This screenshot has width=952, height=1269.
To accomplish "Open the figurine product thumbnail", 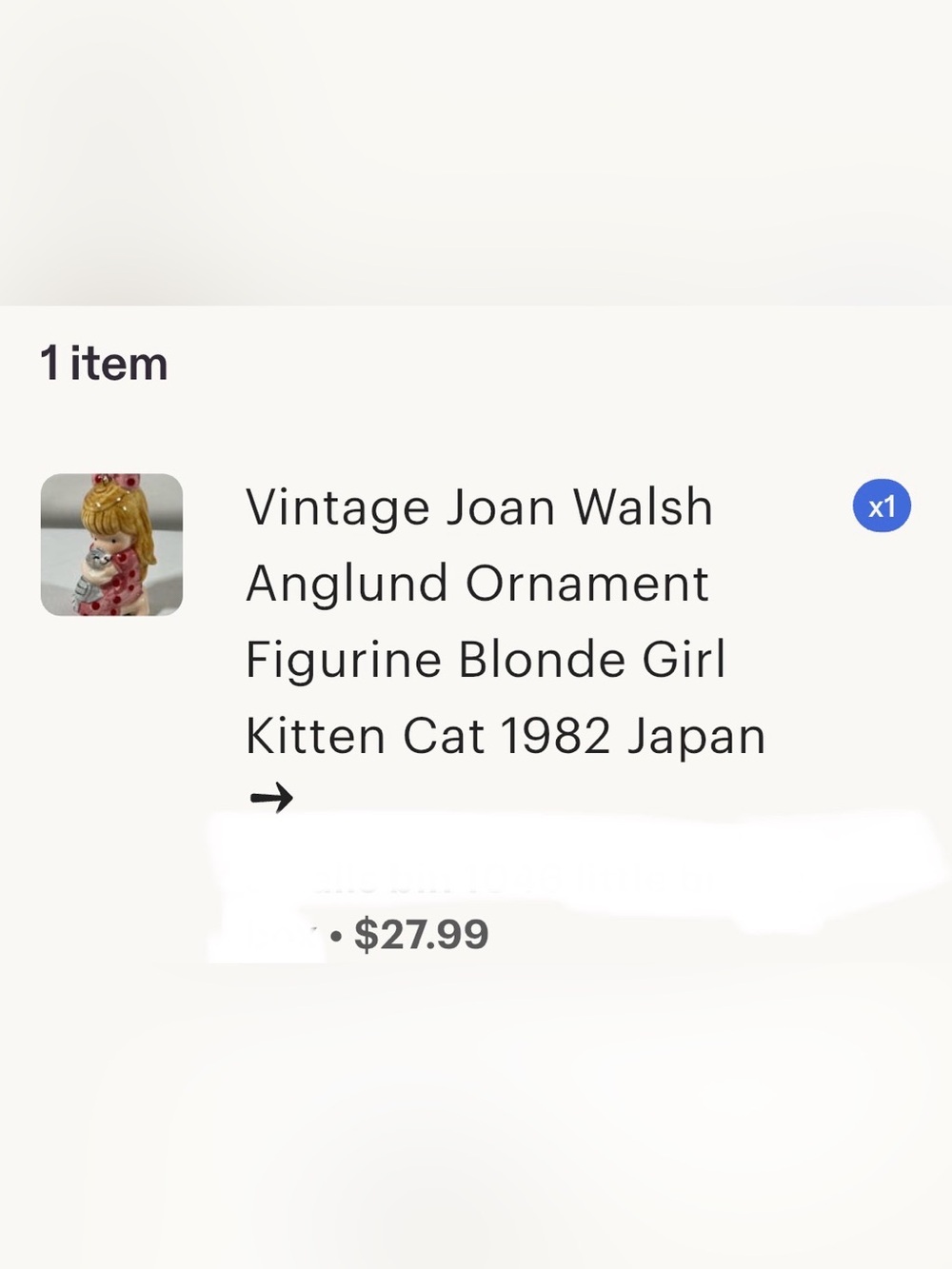I will (x=111, y=545).
